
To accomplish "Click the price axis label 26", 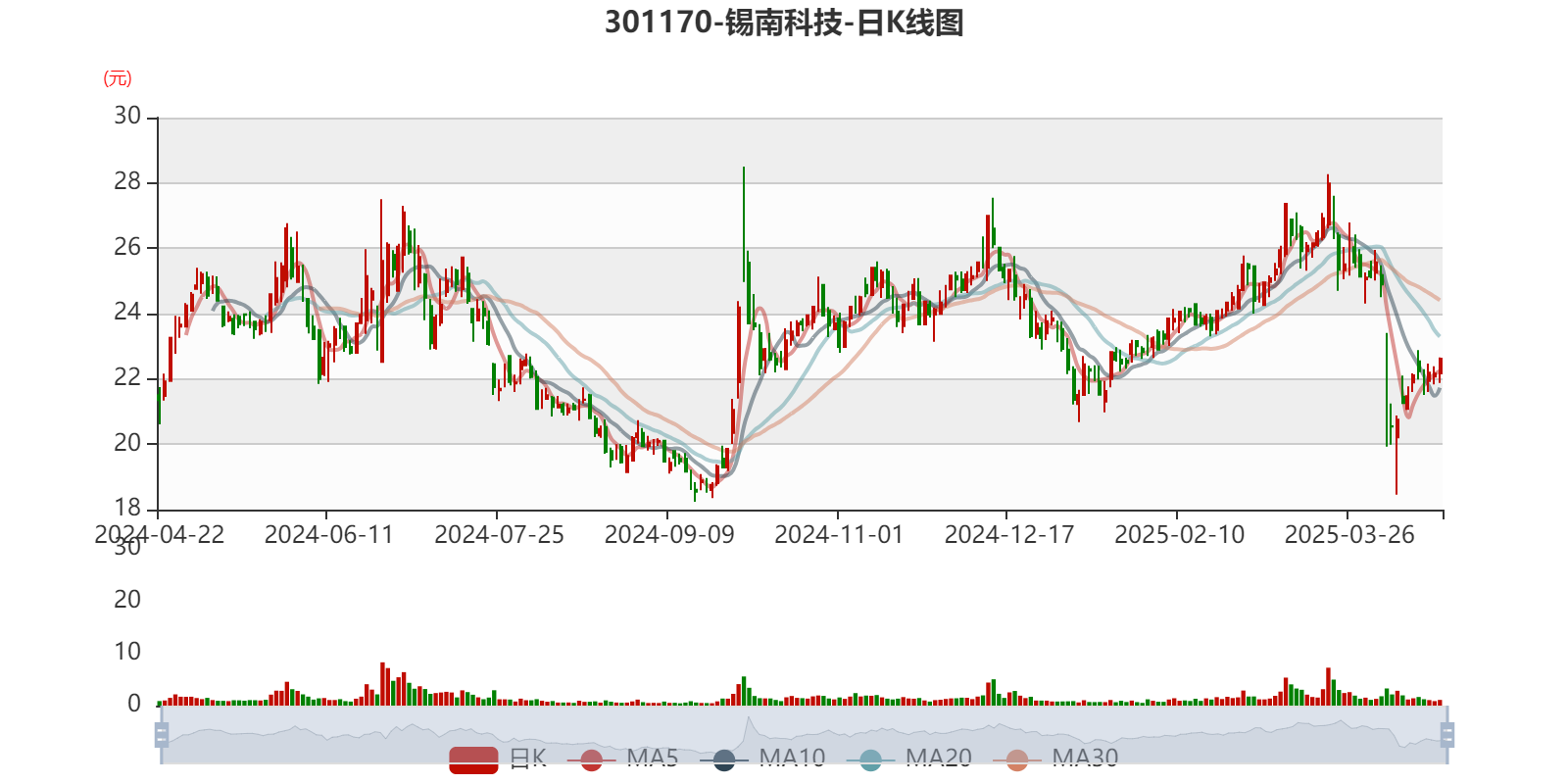I will tap(127, 247).
